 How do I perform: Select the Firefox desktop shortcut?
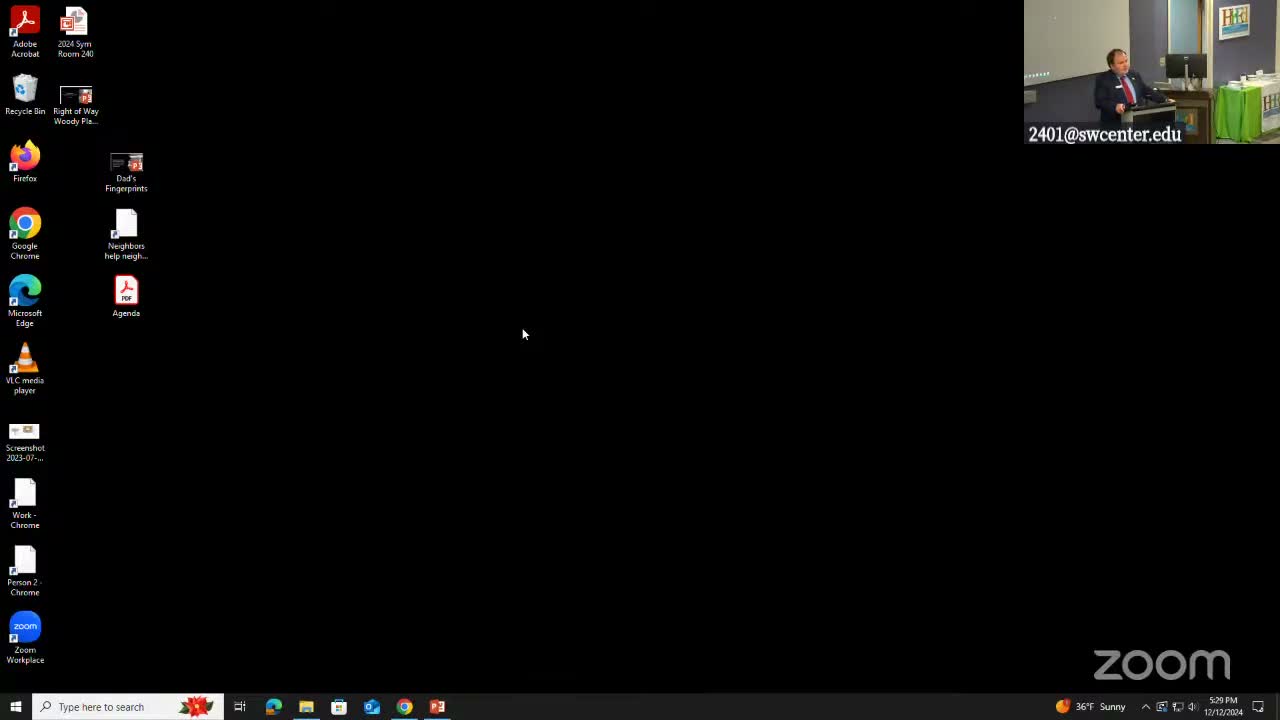(x=25, y=162)
